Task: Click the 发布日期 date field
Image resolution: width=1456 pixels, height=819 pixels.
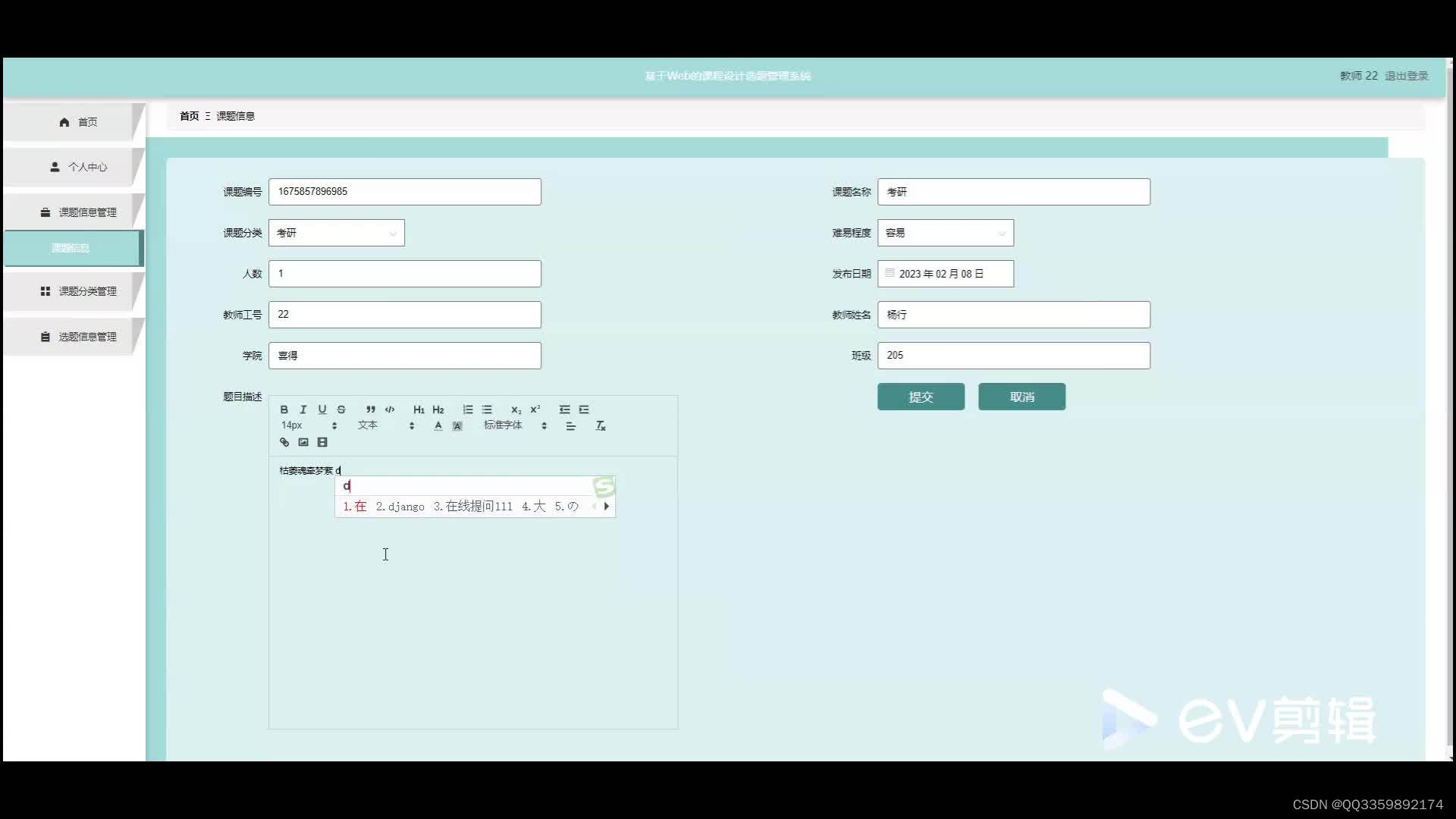Action: coord(946,274)
